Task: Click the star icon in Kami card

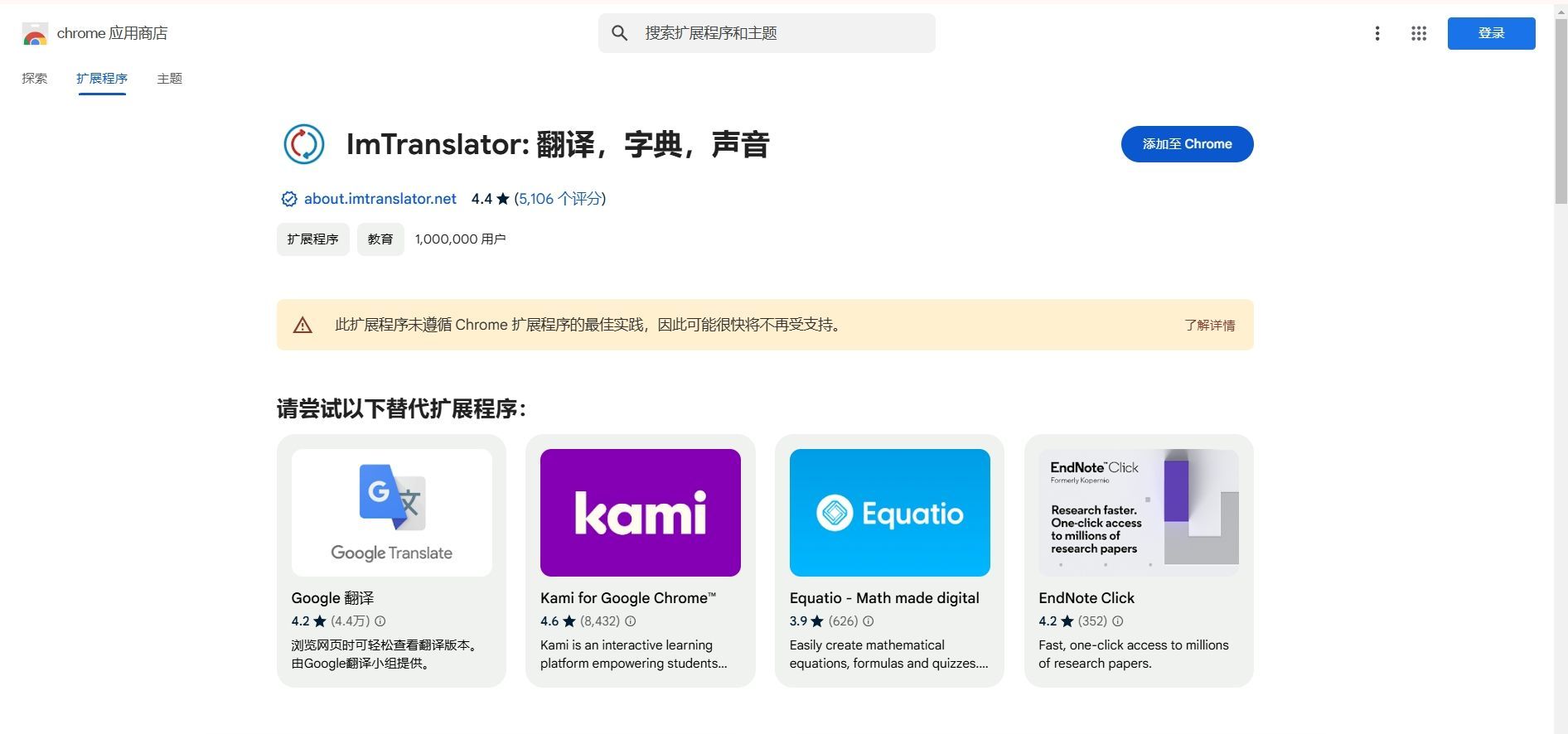Action: point(569,621)
